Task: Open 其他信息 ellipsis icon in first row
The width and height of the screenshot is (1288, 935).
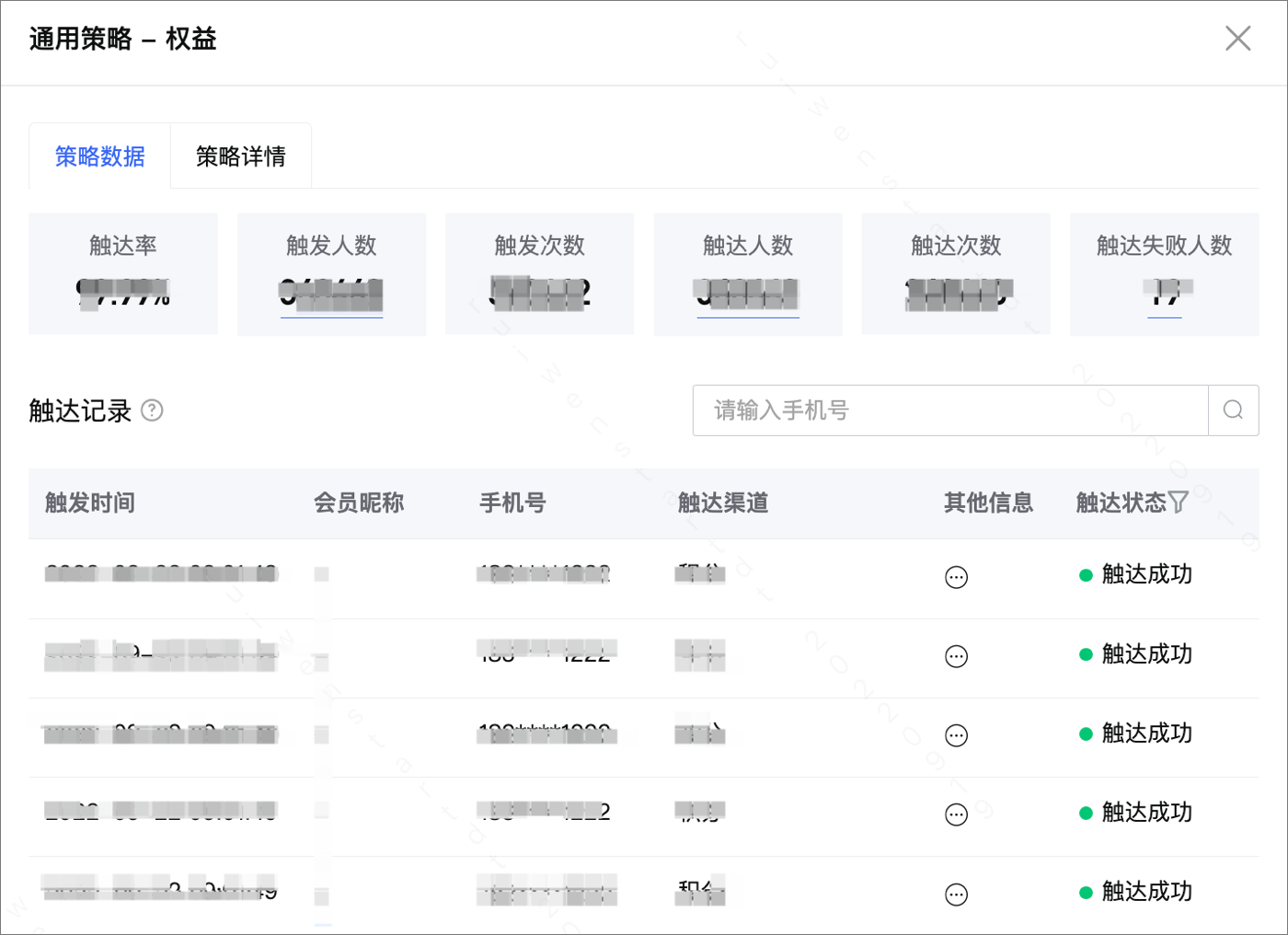Action: (957, 577)
